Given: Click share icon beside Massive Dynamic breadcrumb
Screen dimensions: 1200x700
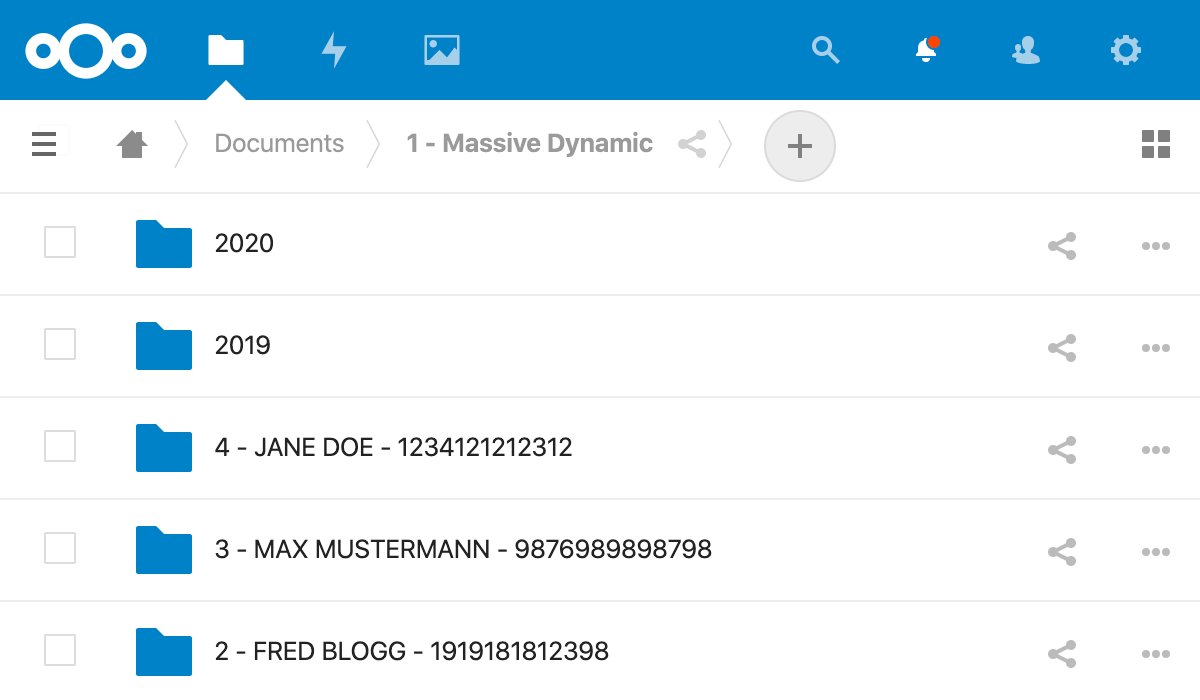Looking at the screenshot, I should 692,144.
